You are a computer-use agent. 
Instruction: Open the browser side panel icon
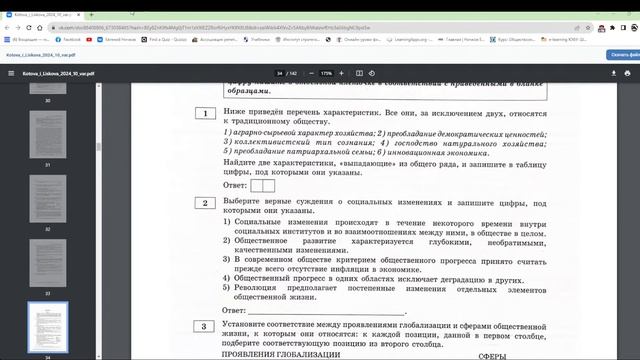point(623,28)
